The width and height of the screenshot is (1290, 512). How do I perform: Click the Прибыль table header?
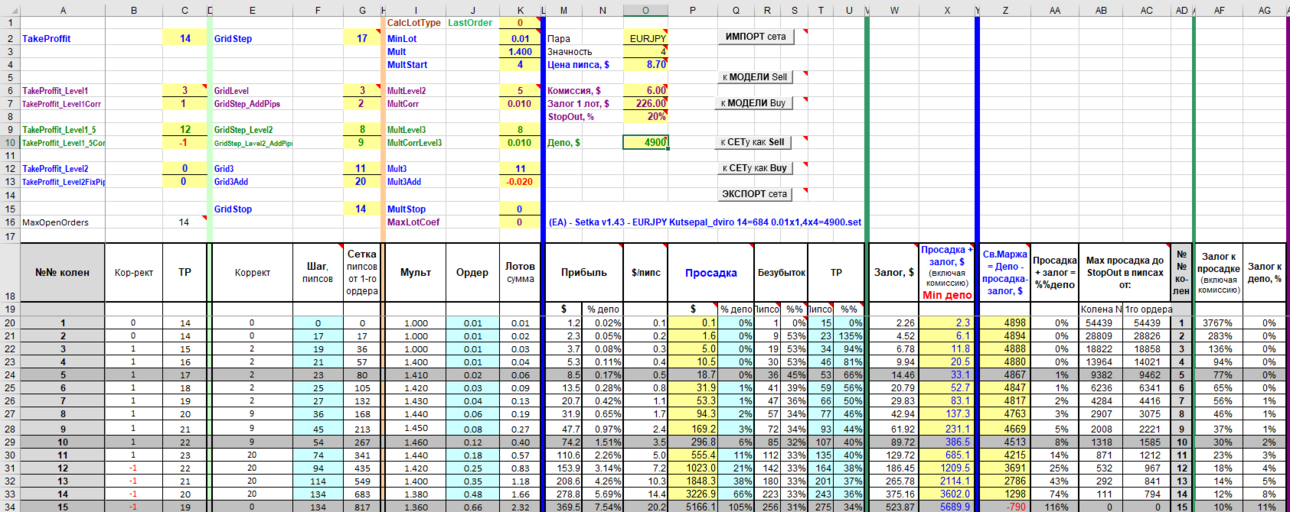pos(583,271)
